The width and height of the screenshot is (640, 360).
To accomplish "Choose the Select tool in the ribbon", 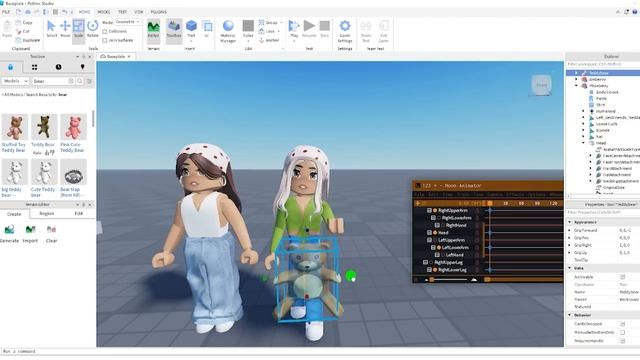I will click(x=51, y=29).
